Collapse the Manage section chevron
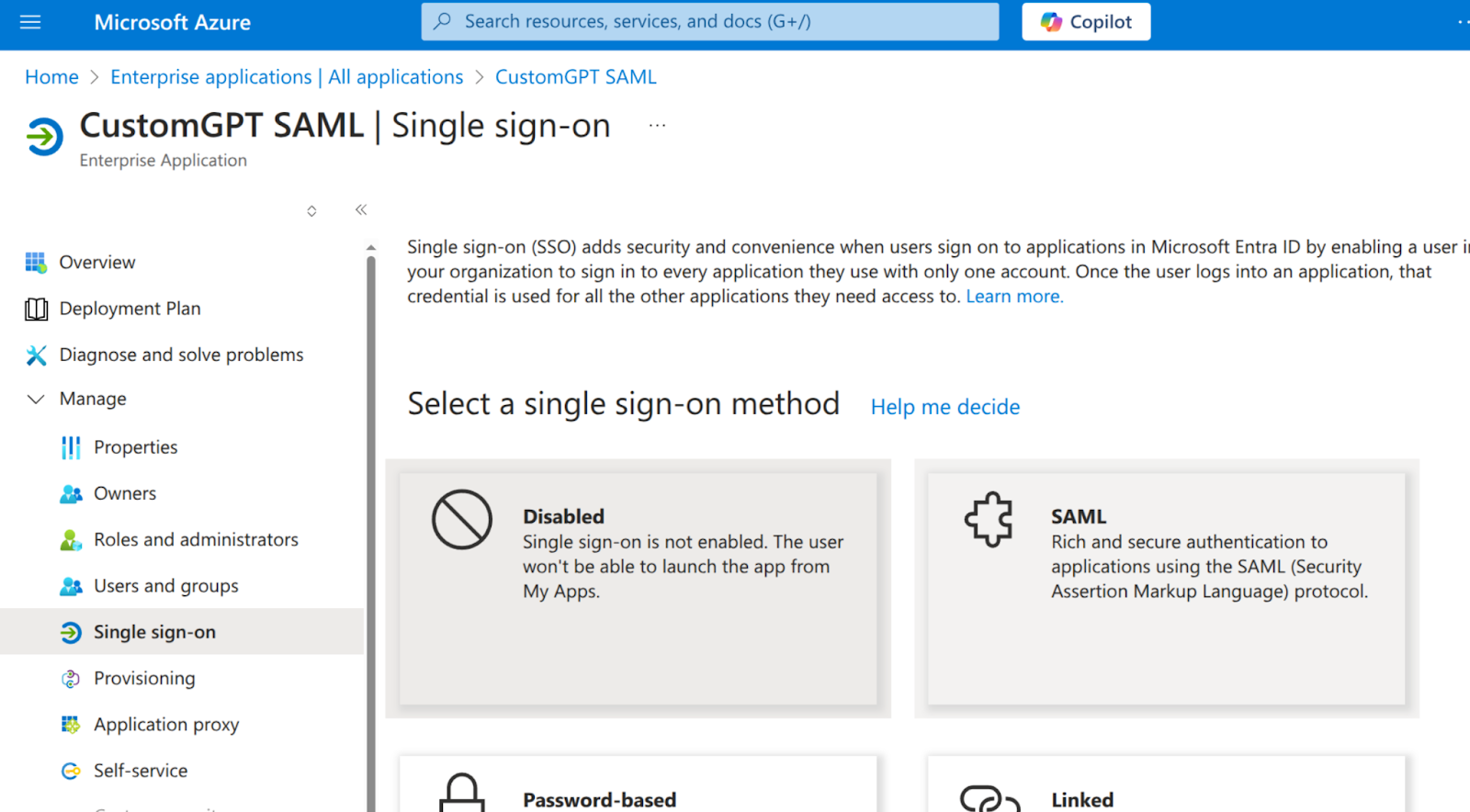This screenshot has width=1470, height=812. 36,400
